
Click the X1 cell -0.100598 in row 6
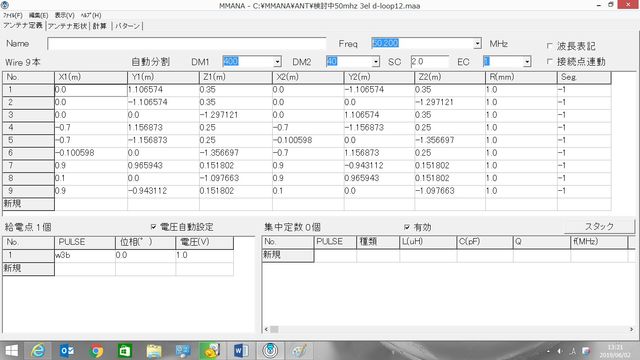(91, 153)
